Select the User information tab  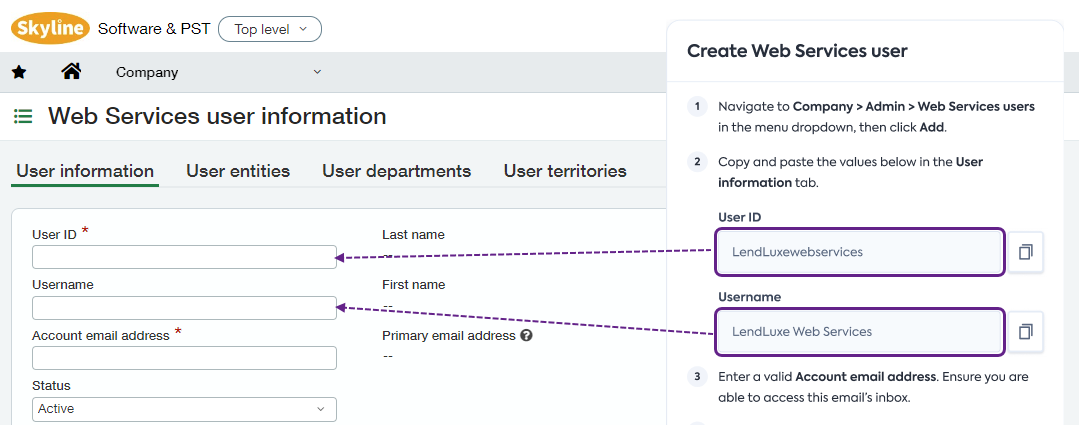click(85, 171)
